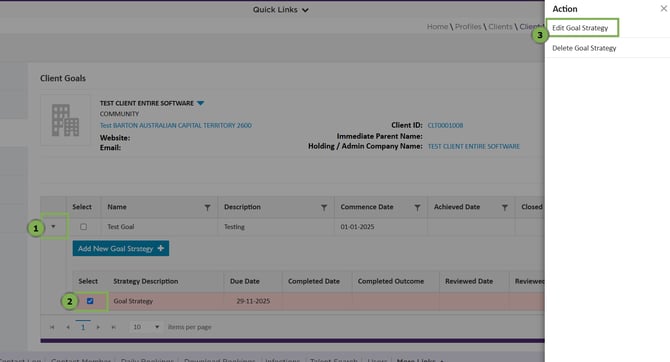The image size is (670, 362).
Task: Close the Action panel with X
Action: click(x=663, y=9)
